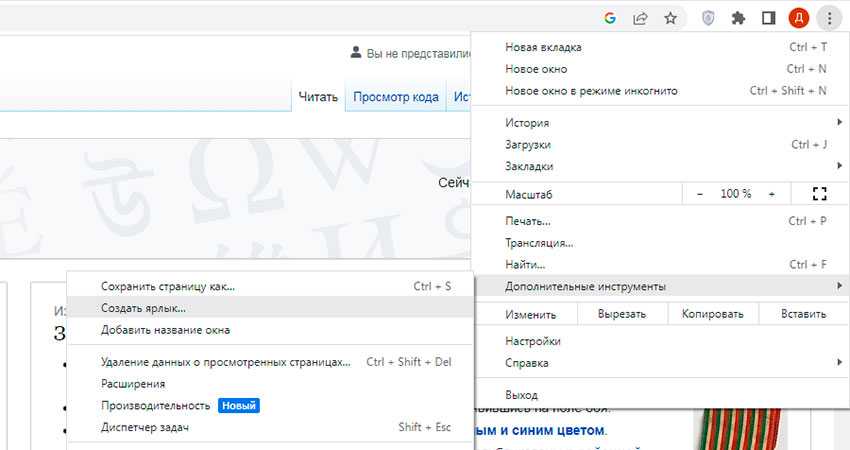
Task: Toggle the side panel icon
Action: [x=768, y=18]
